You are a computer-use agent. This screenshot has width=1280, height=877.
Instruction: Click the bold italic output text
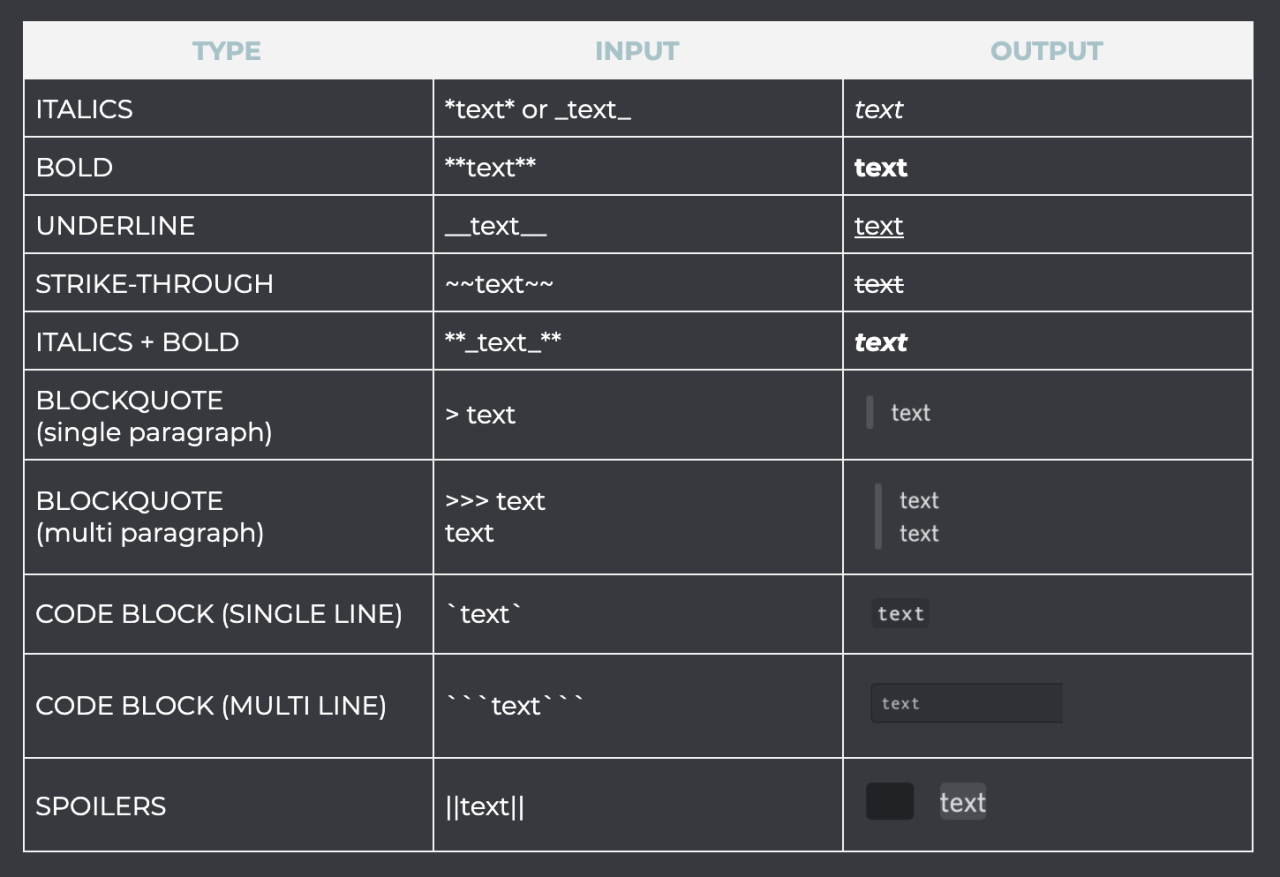tap(881, 342)
